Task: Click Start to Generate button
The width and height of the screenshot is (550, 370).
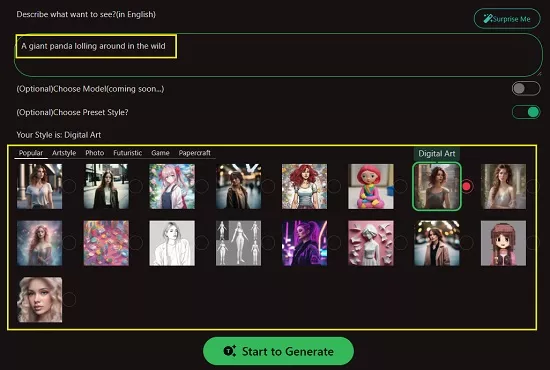Action: [278, 351]
